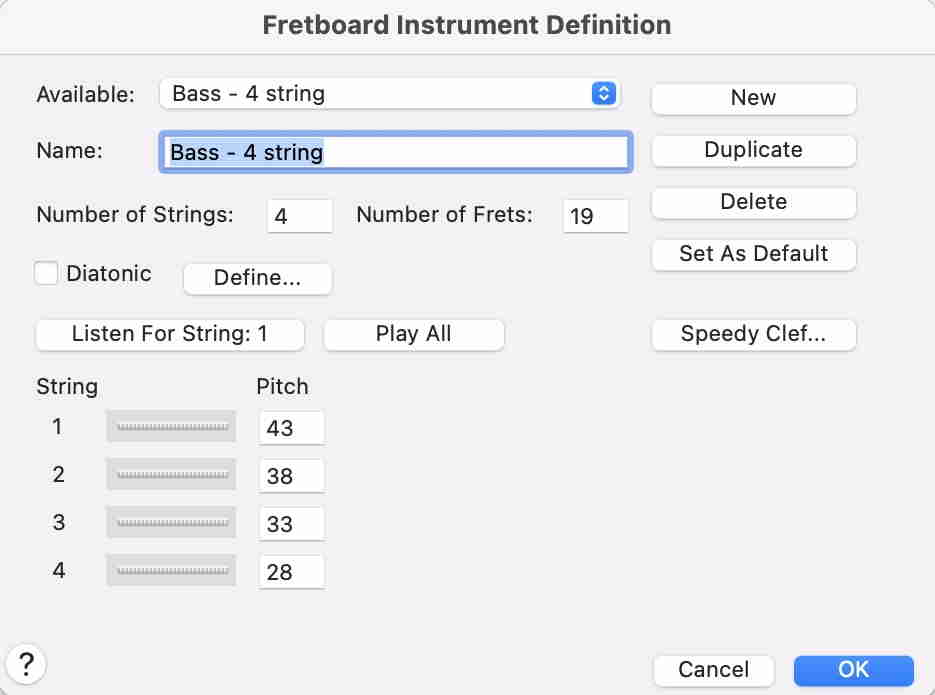The height and width of the screenshot is (695, 935).
Task: Click the help question mark icon
Action: 26,662
